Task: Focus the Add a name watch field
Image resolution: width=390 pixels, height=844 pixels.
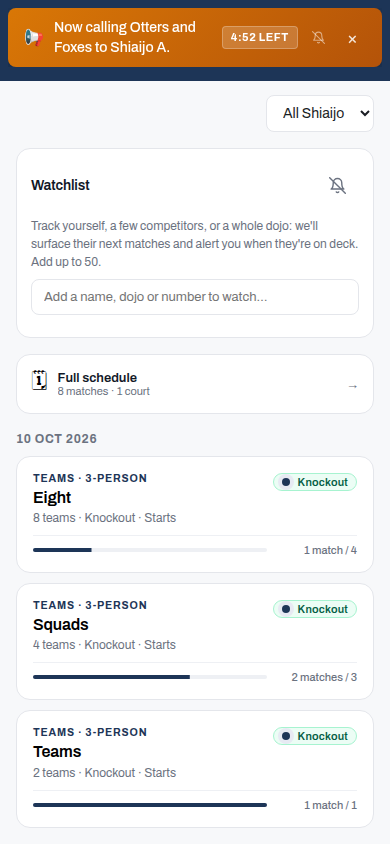Action: coord(195,297)
